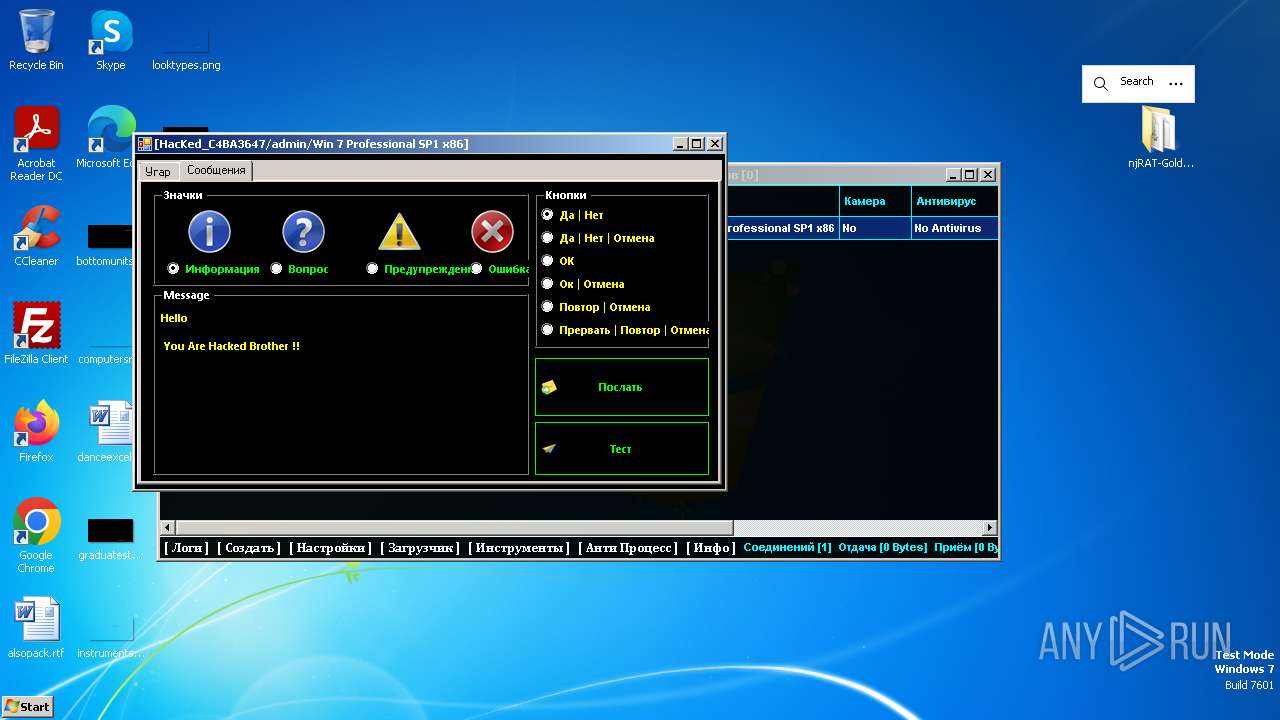Click the horizontal scrollbar thumb

tap(455, 527)
